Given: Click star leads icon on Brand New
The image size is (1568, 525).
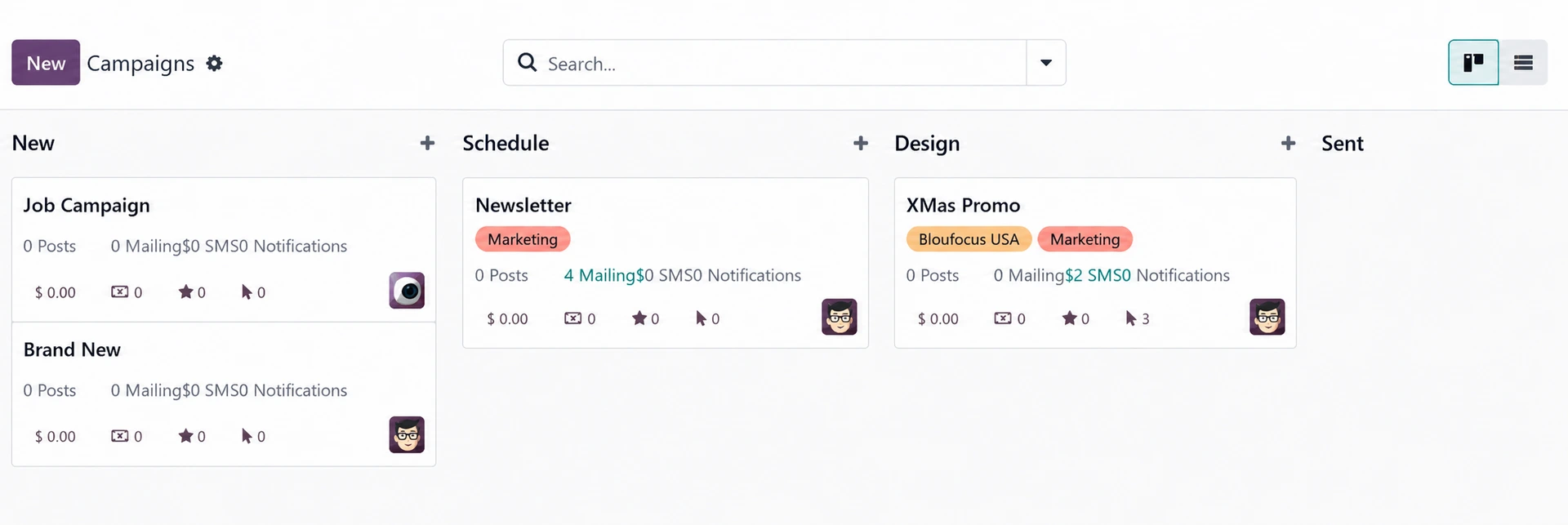Looking at the screenshot, I should coord(186,436).
